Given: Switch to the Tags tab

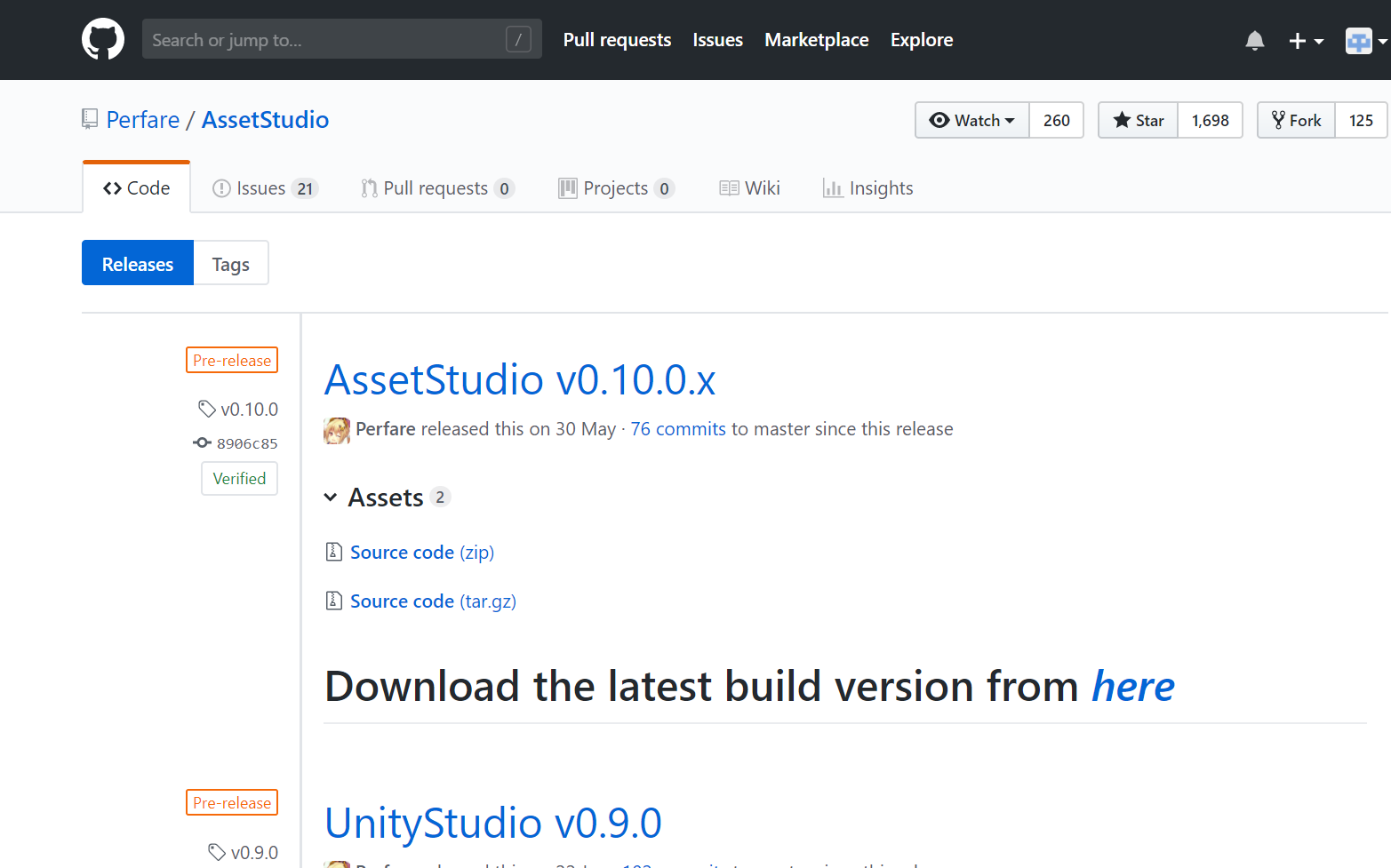Looking at the screenshot, I should click(x=230, y=264).
